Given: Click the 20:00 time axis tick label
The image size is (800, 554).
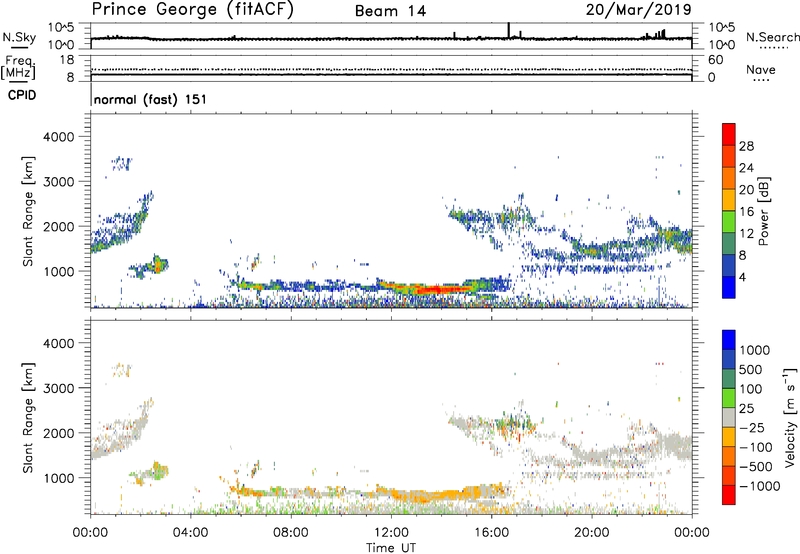Looking at the screenshot, I should 591,533.
